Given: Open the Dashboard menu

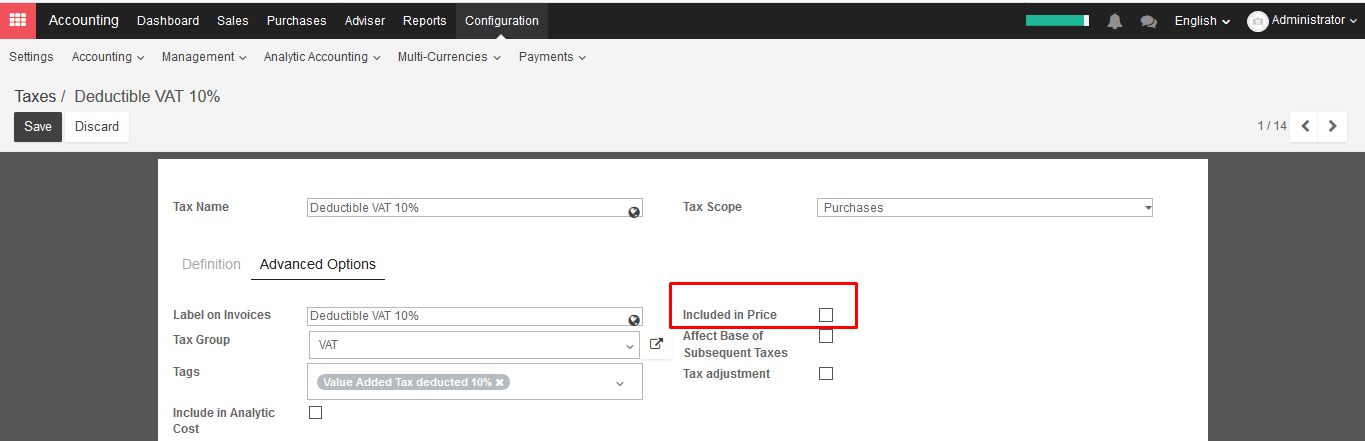Looking at the screenshot, I should tap(168, 20).
